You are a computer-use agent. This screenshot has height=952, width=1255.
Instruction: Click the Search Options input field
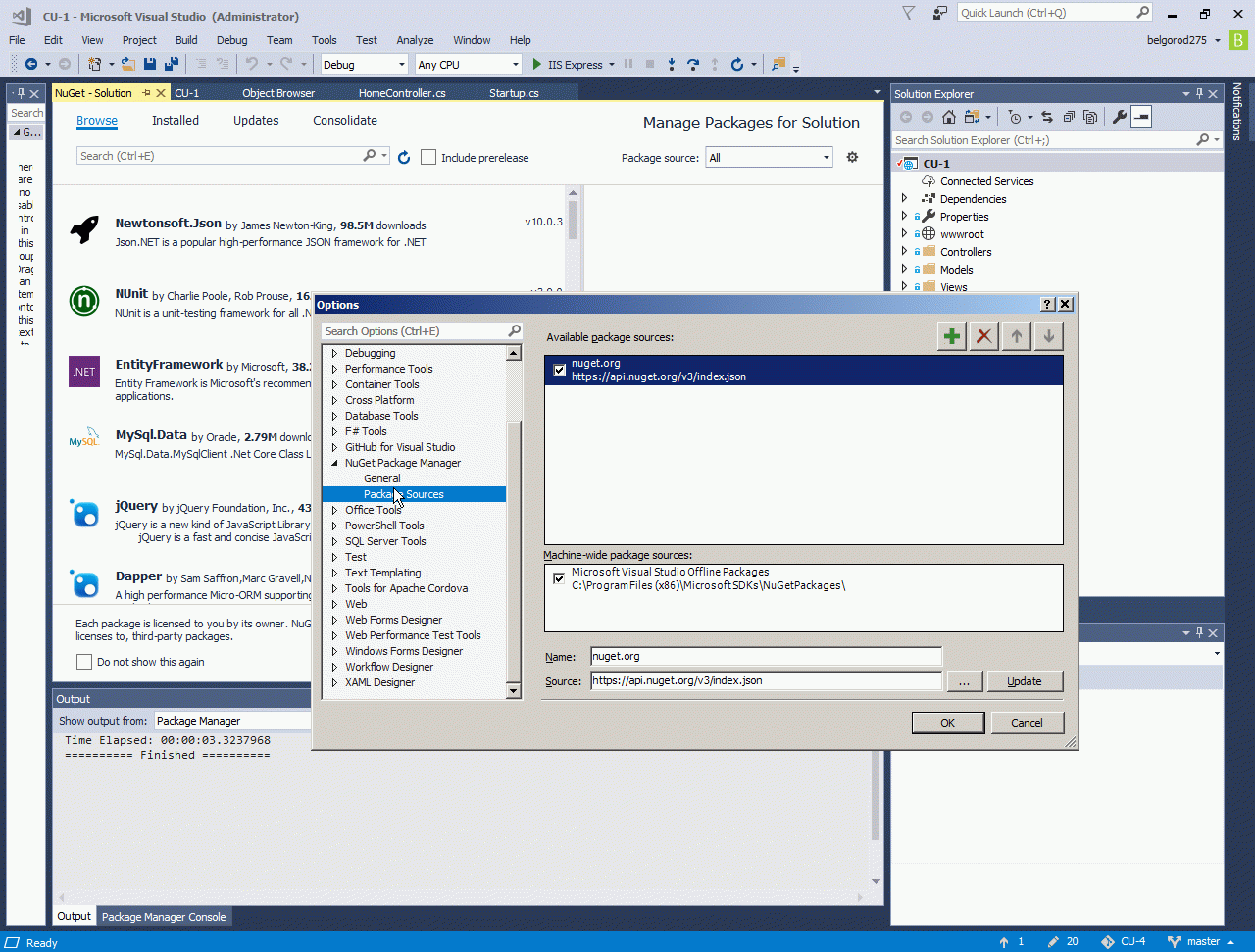click(422, 331)
